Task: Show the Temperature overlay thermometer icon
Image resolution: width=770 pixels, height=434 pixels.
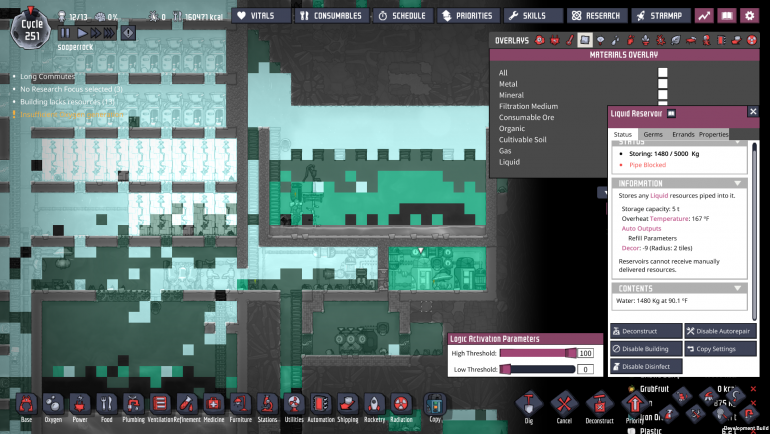Action: [x=570, y=40]
